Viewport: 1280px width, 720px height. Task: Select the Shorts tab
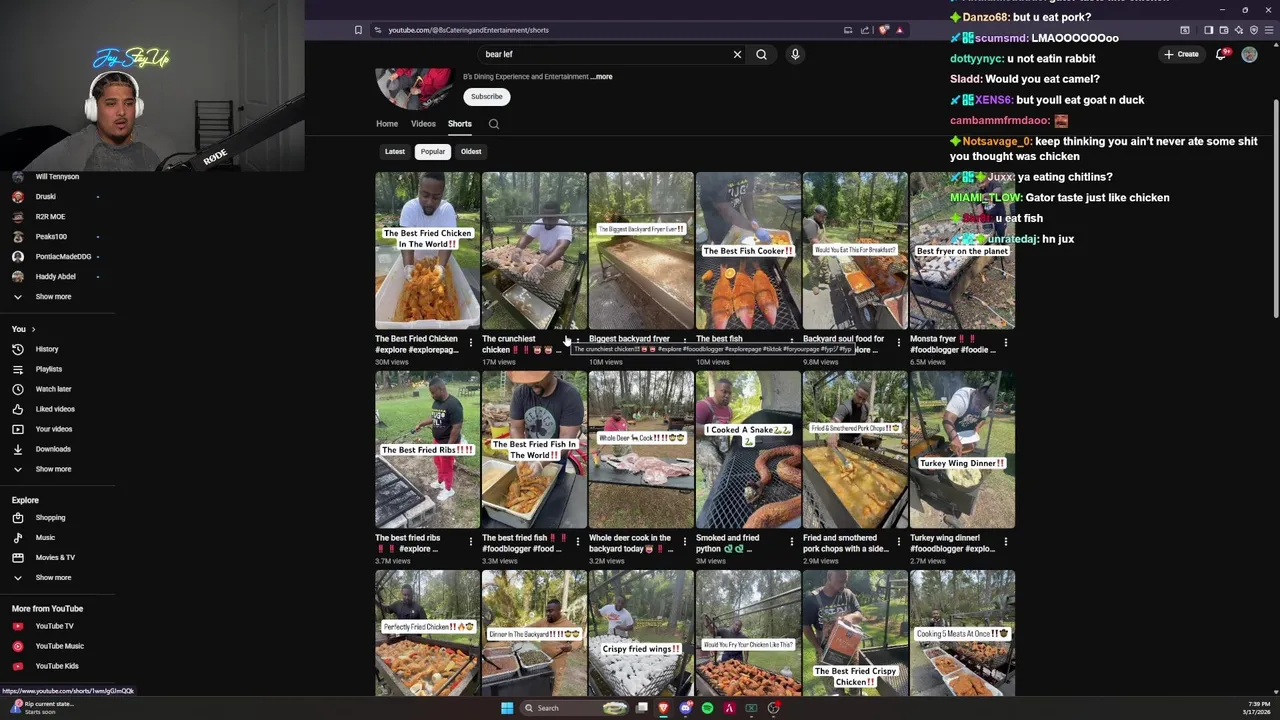(x=460, y=124)
